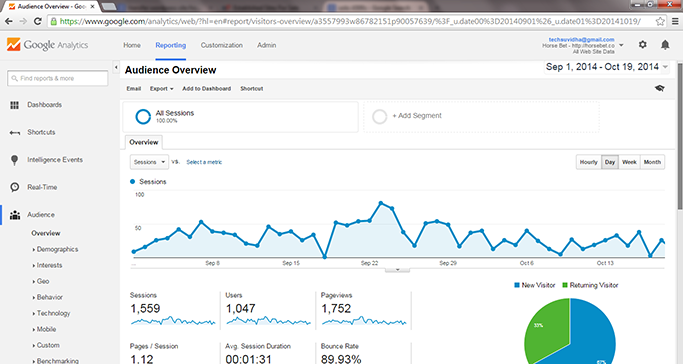683x364 pixels.
Task: Click the Users 1,047 metric sparkline
Action: click(268, 321)
